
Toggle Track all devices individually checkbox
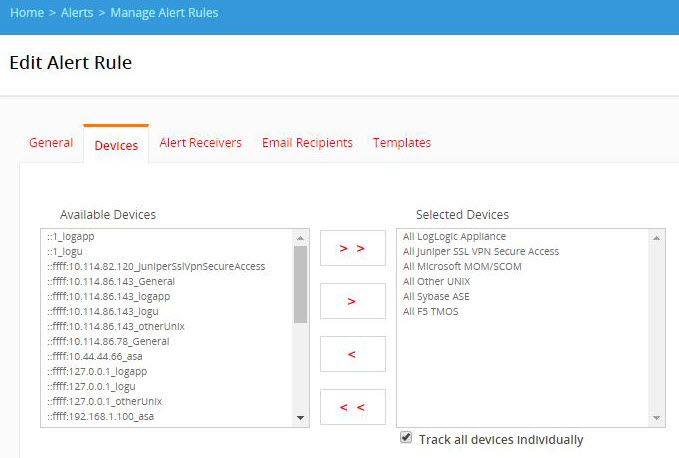click(405, 438)
